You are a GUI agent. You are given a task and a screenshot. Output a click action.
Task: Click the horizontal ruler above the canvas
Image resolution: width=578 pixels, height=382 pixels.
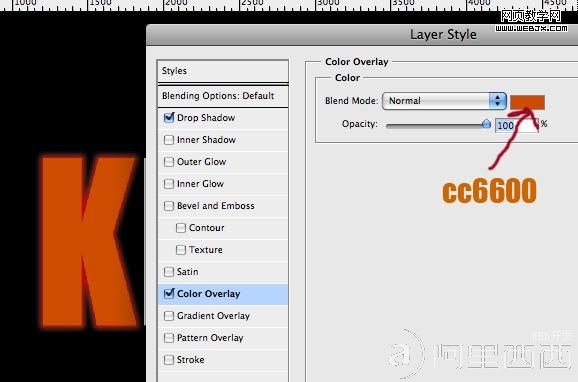289,5
